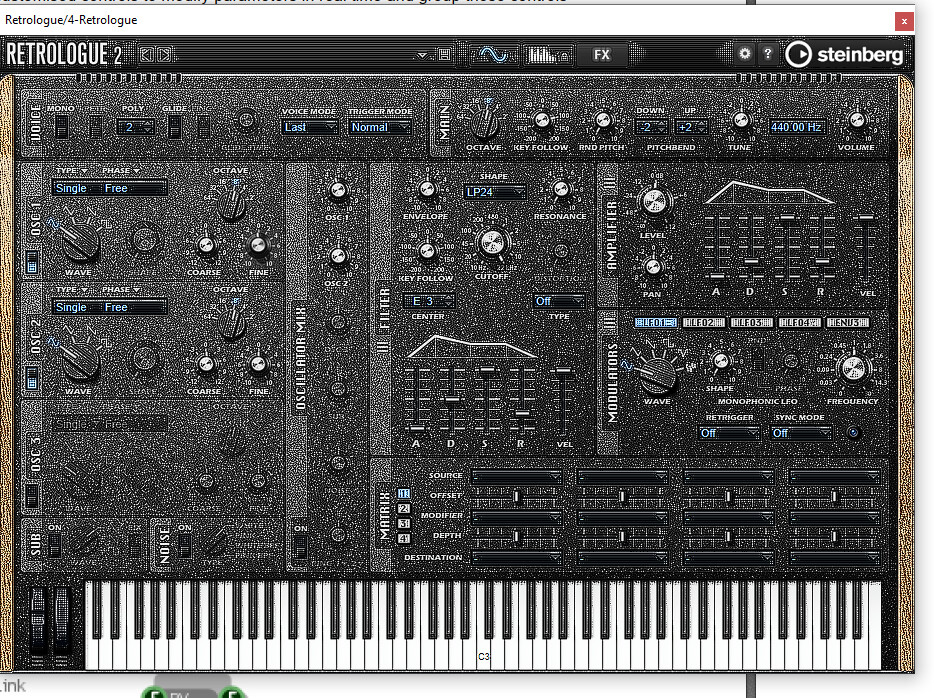Click the filter envelope Decay fader
This screenshot has height=698, width=934.
click(x=453, y=399)
